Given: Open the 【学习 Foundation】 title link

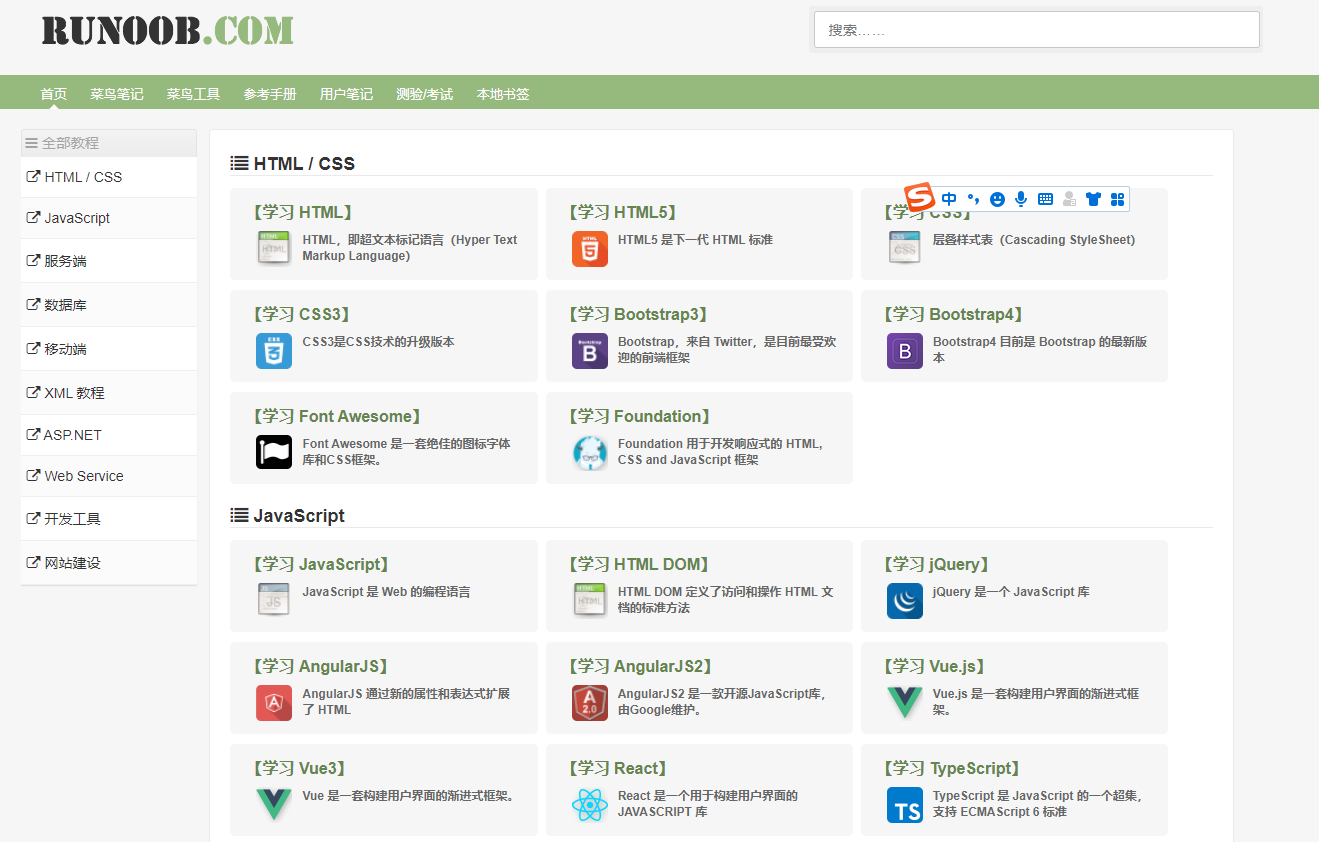Looking at the screenshot, I should tap(639, 416).
